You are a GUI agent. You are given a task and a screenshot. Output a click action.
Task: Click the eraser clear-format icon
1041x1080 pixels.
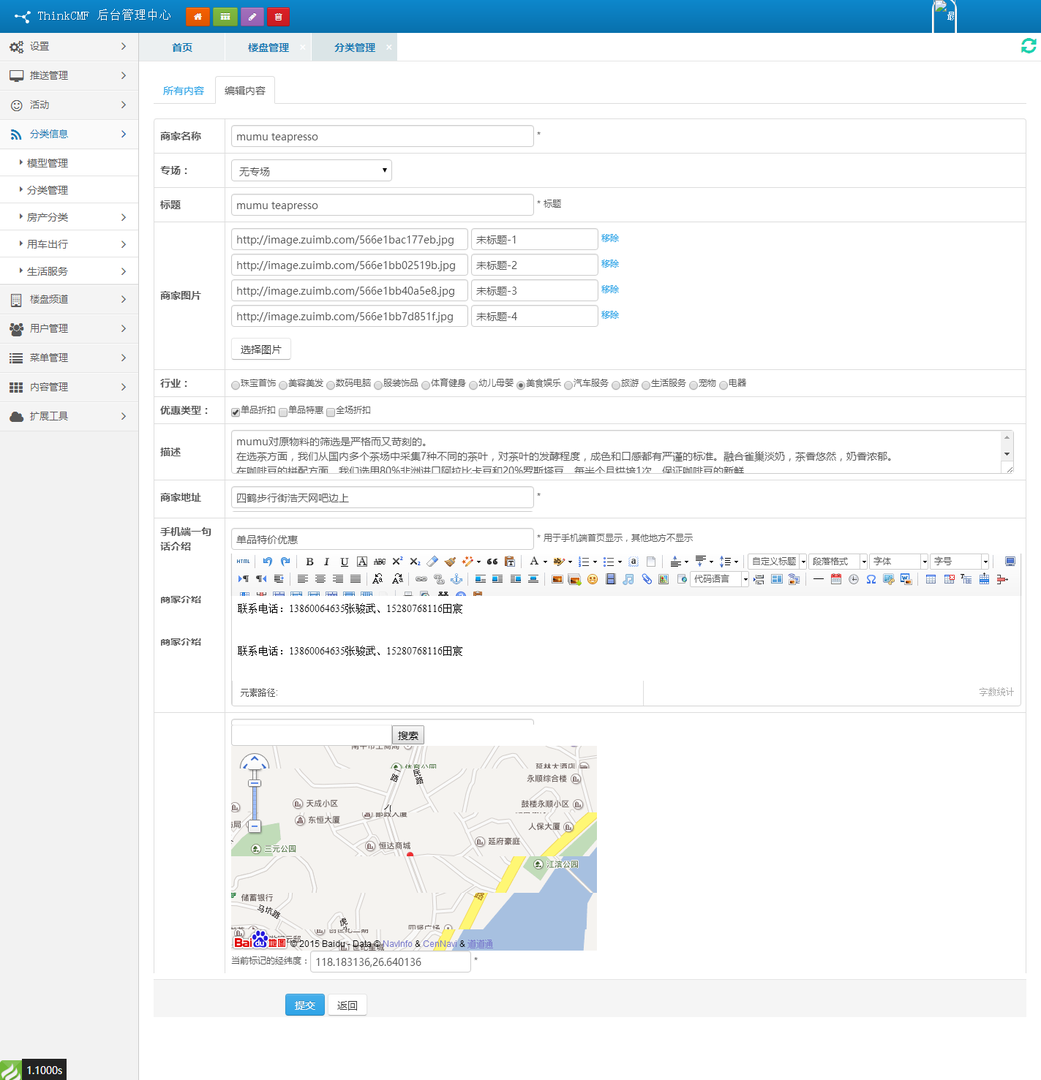(433, 561)
